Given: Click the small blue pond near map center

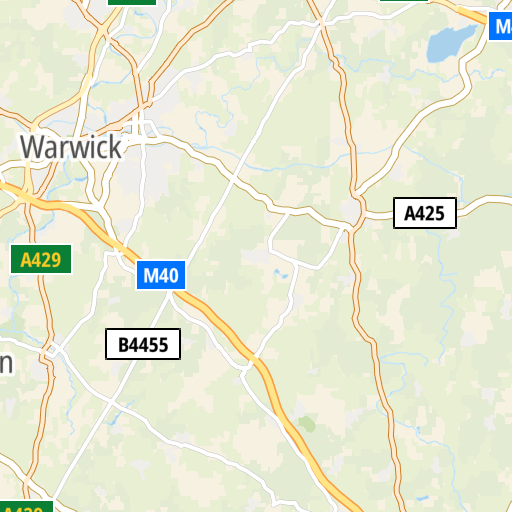Looking at the screenshot, I should pos(280,274).
